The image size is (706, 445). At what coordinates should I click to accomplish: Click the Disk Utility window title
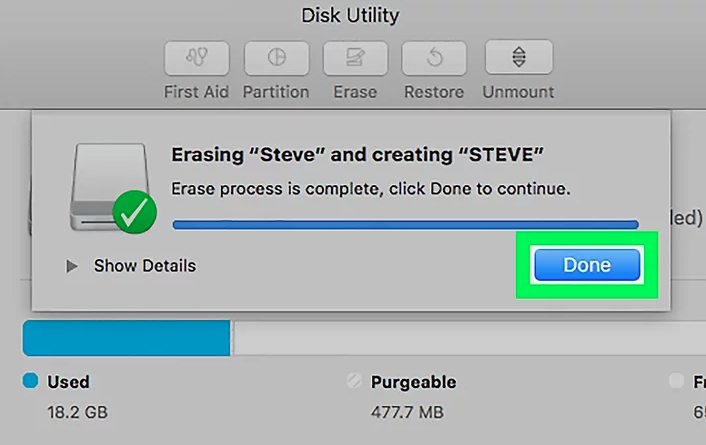point(350,16)
